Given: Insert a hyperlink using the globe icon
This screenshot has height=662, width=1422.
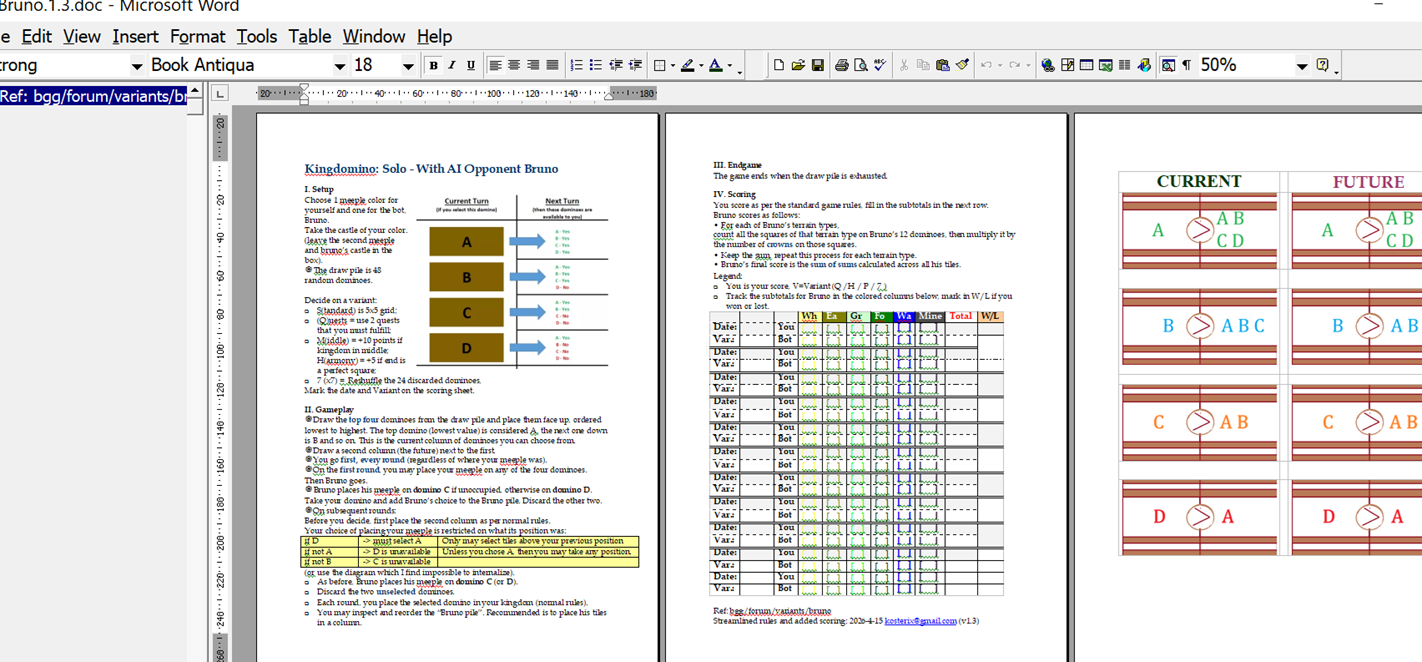Looking at the screenshot, I should (x=1047, y=65).
